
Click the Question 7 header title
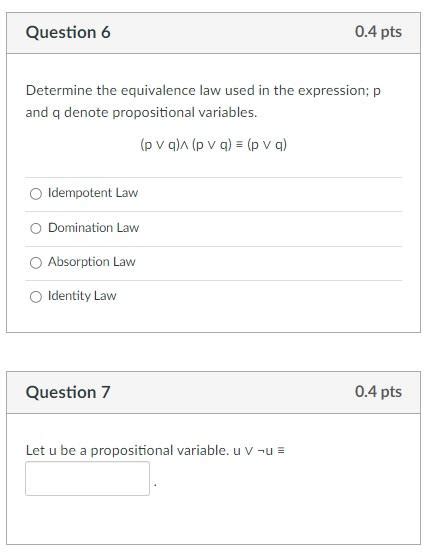pos(68,392)
